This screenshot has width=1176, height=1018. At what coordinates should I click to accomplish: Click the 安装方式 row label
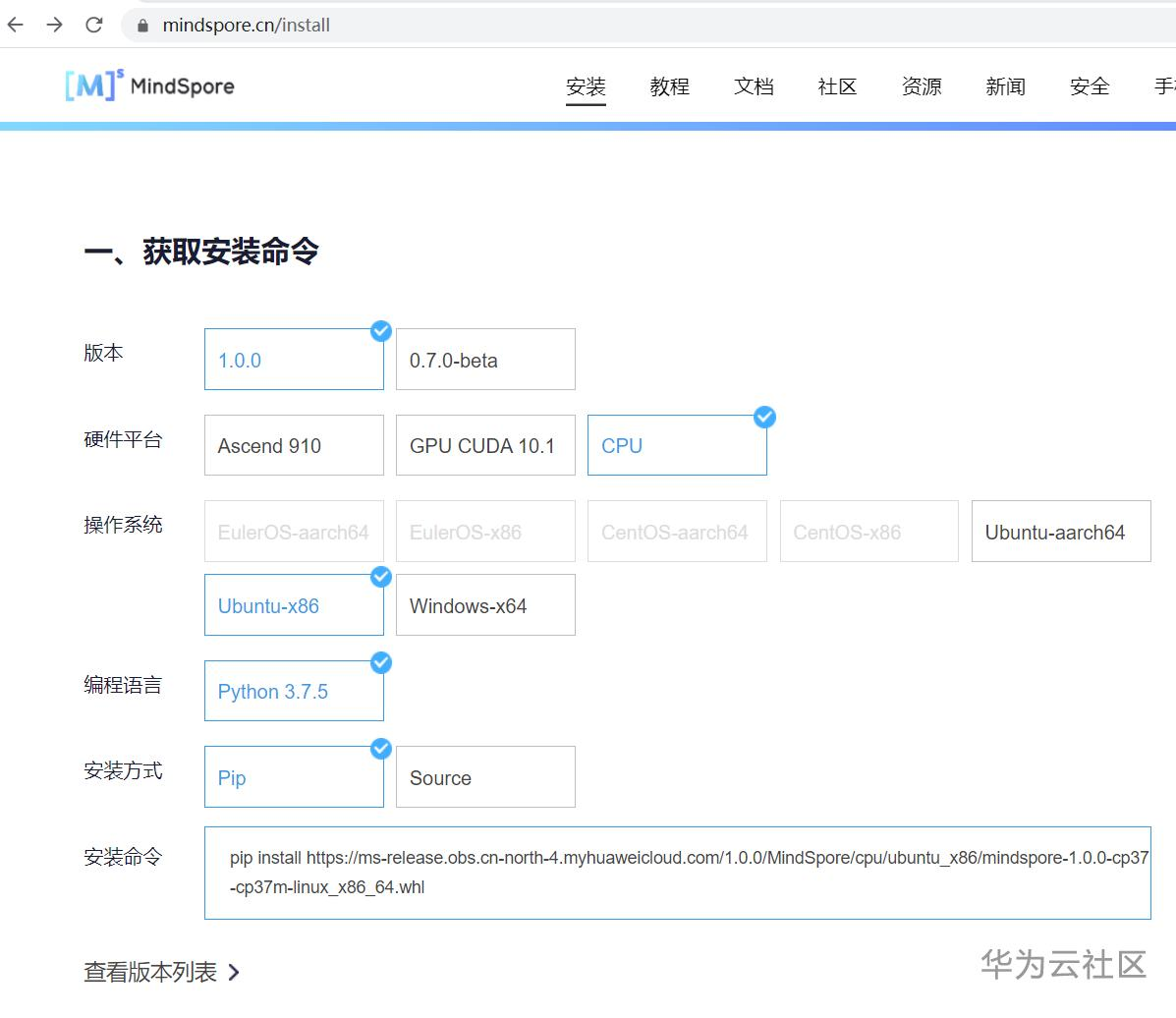(x=123, y=770)
